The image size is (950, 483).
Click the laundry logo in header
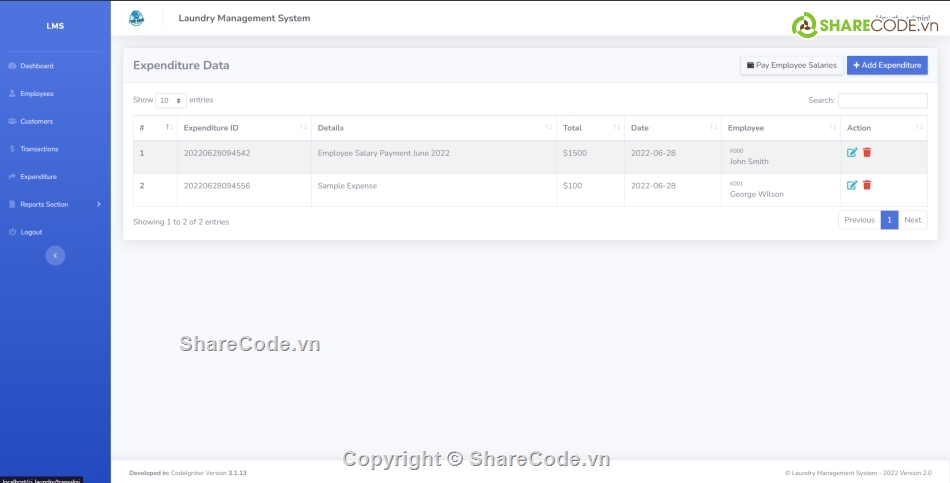point(136,18)
